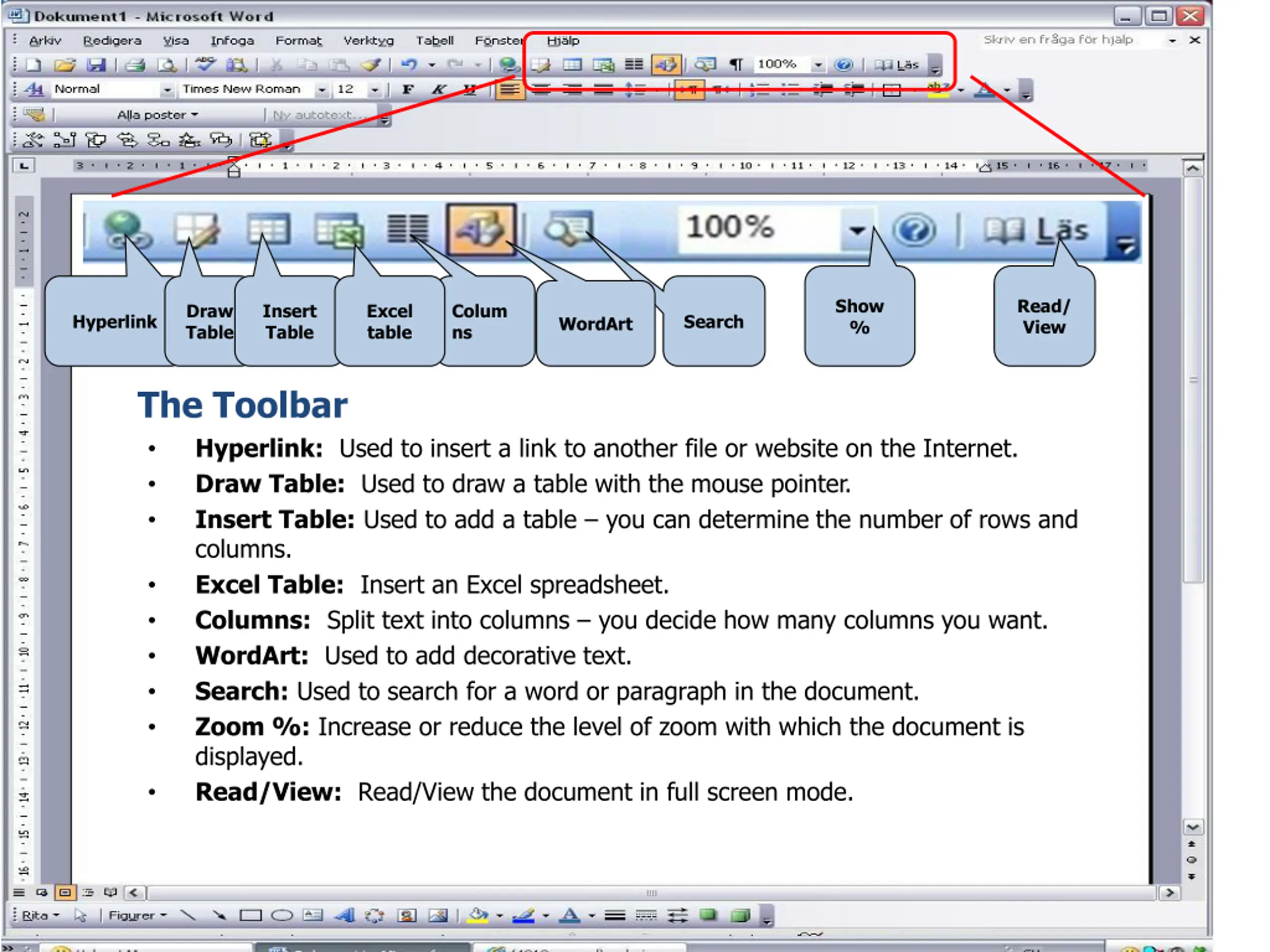Switch to Web Layout view button

click(x=41, y=892)
